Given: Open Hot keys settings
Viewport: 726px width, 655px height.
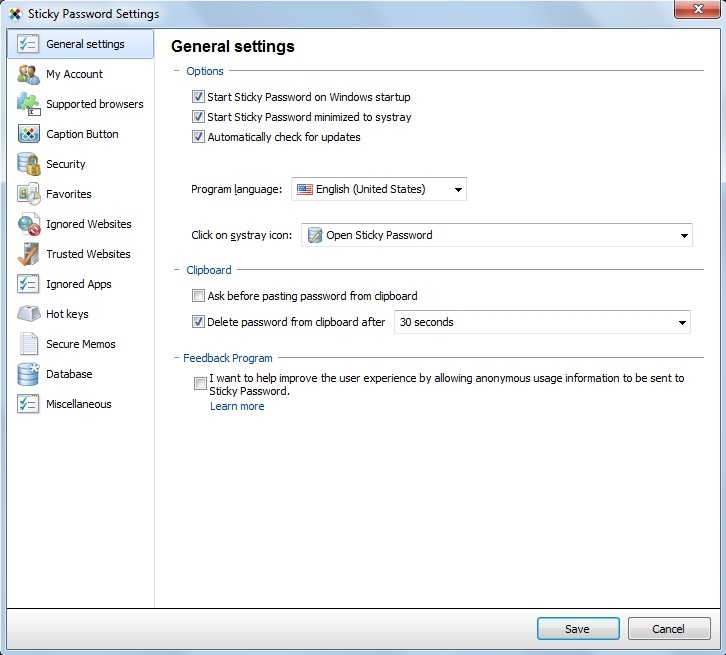Looking at the screenshot, I should coord(81,314).
